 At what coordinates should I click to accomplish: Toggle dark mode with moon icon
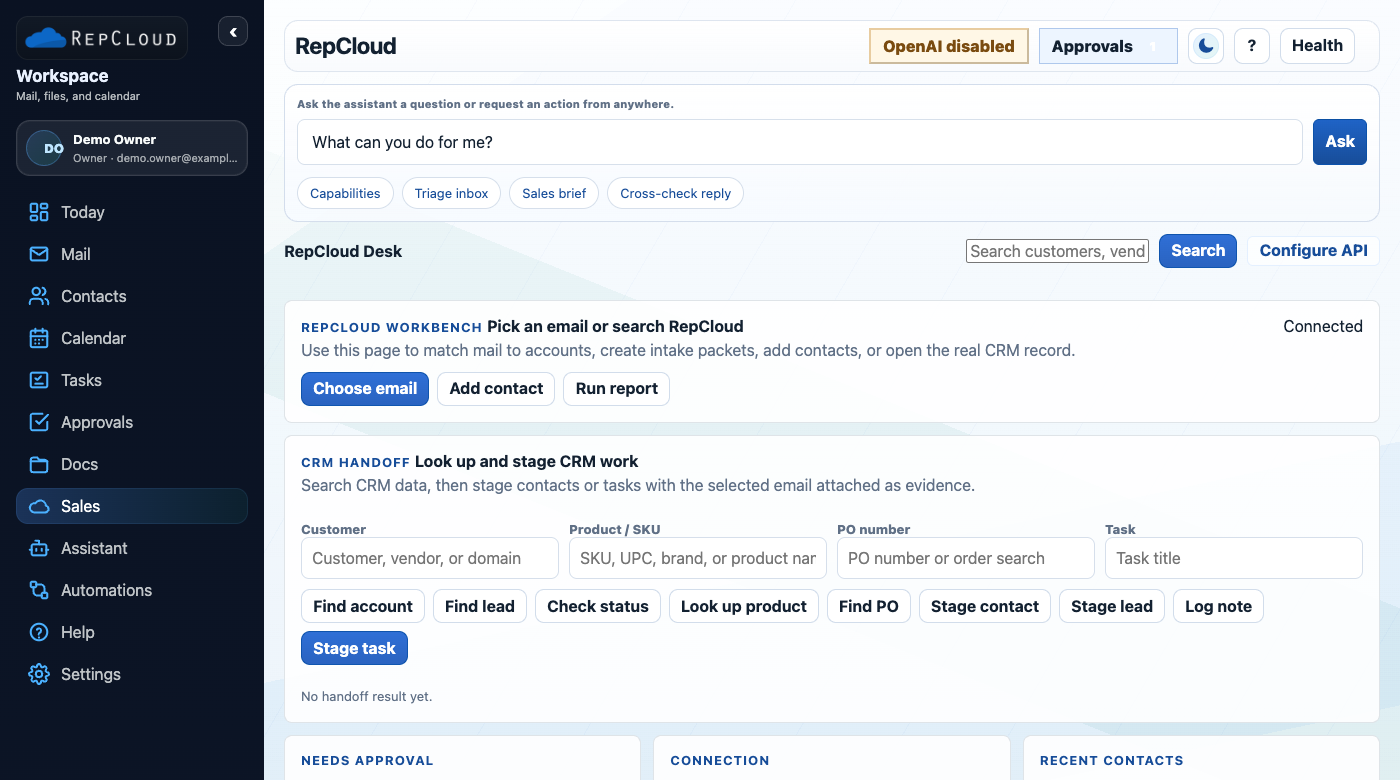[1206, 46]
